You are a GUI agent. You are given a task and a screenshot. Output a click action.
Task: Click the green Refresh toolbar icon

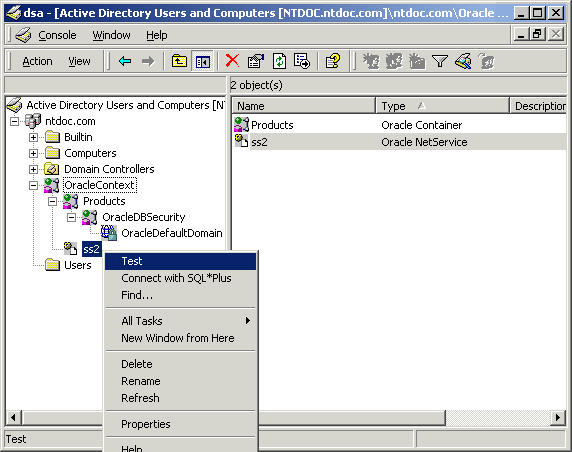pyautogui.click(x=279, y=61)
